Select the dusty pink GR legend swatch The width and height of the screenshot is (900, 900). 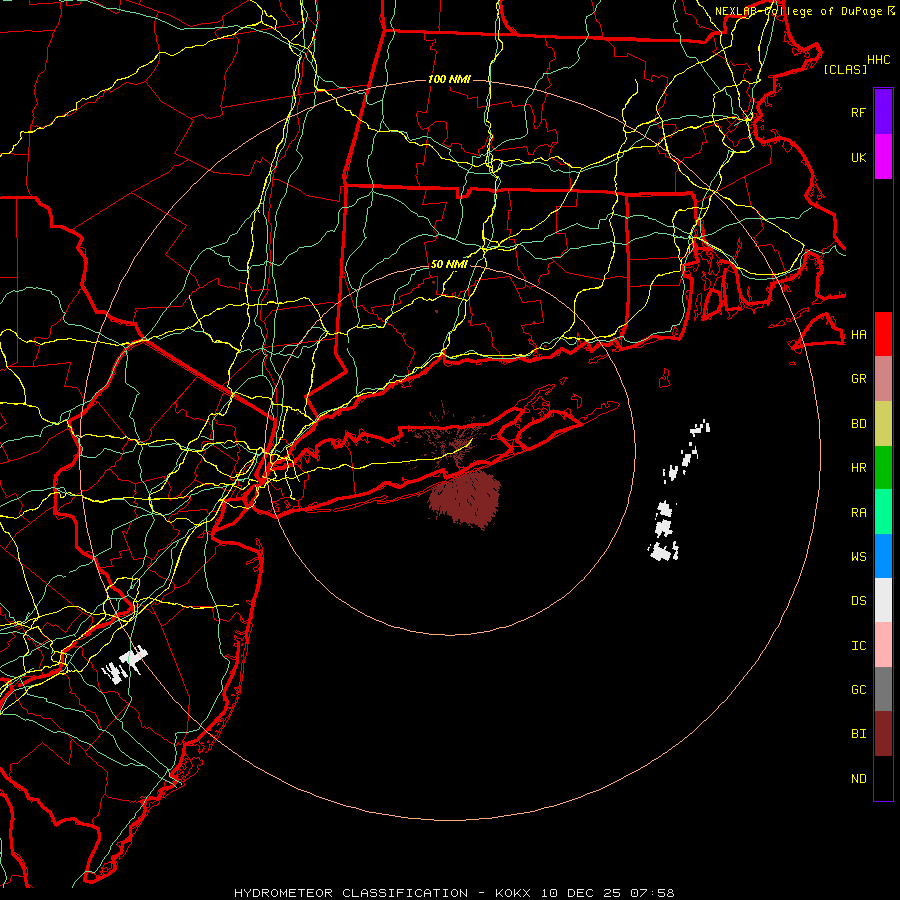(x=883, y=378)
